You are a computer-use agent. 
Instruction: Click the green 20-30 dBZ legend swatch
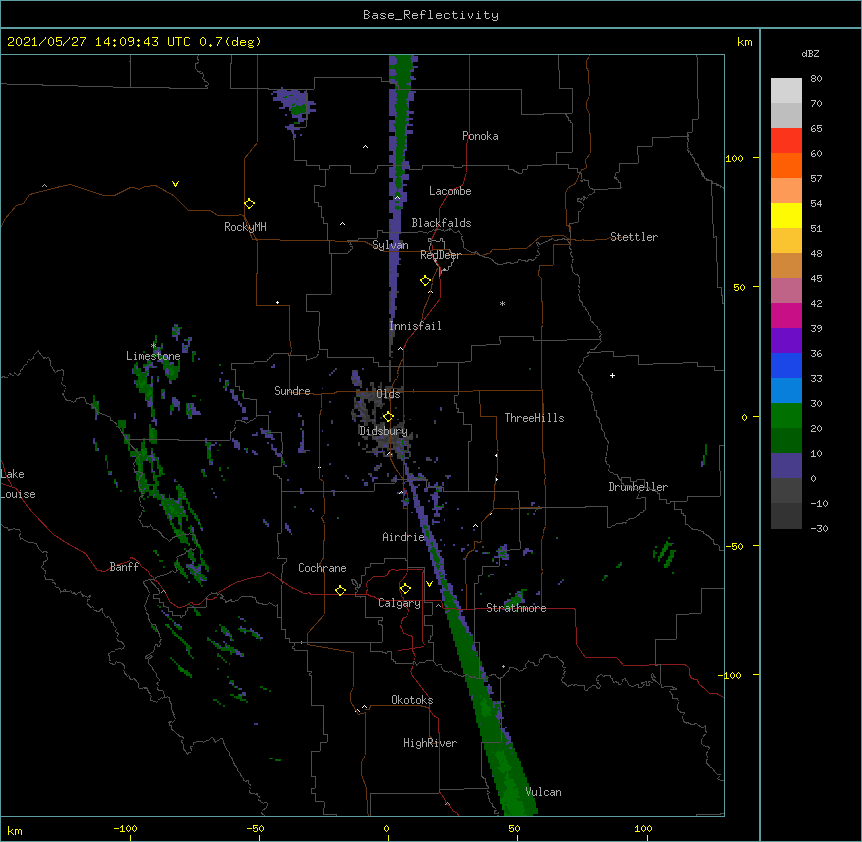point(786,416)
